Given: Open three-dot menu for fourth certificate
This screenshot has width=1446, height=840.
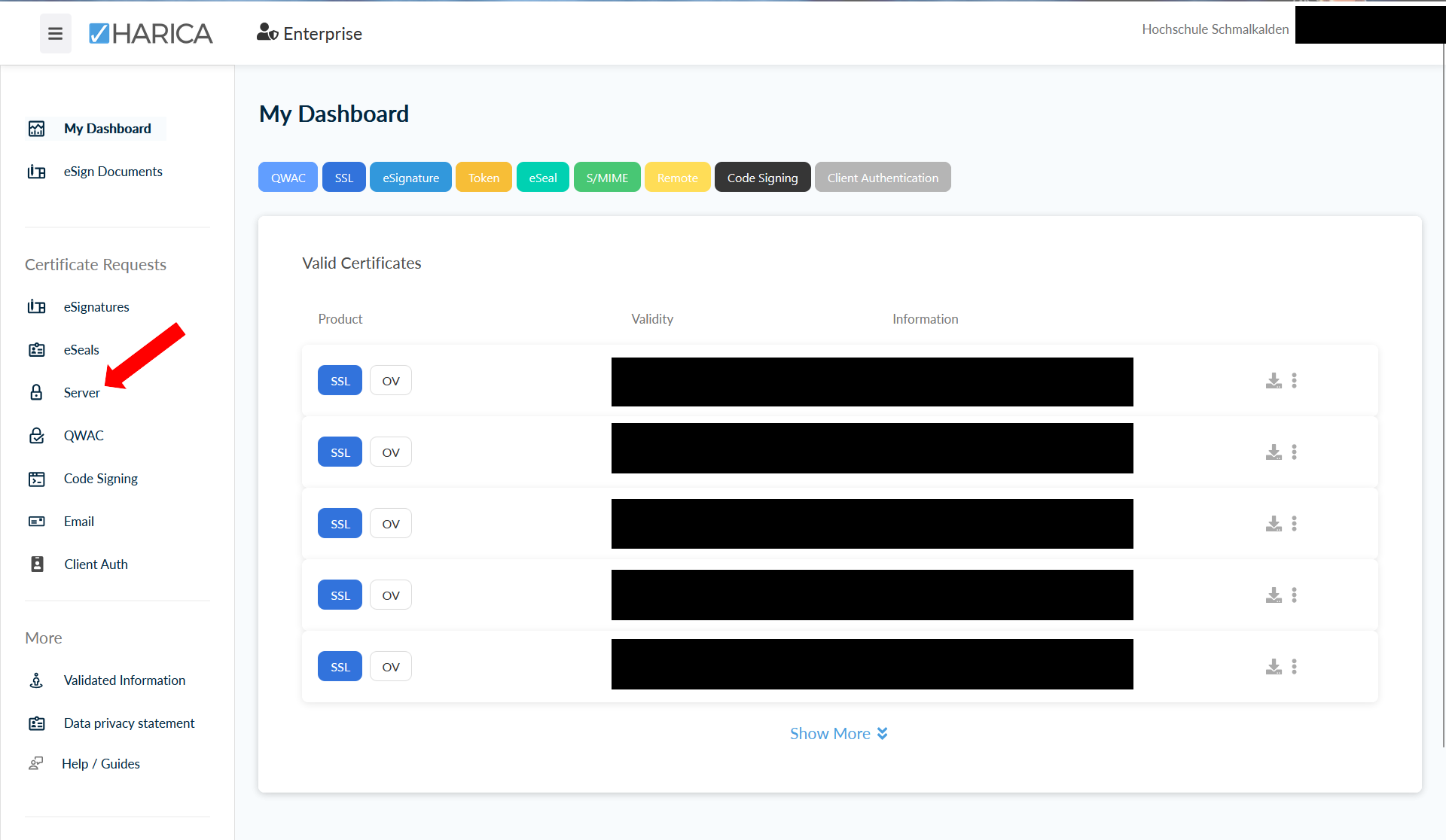Looking at the screenshot, I should point(1295,595).
